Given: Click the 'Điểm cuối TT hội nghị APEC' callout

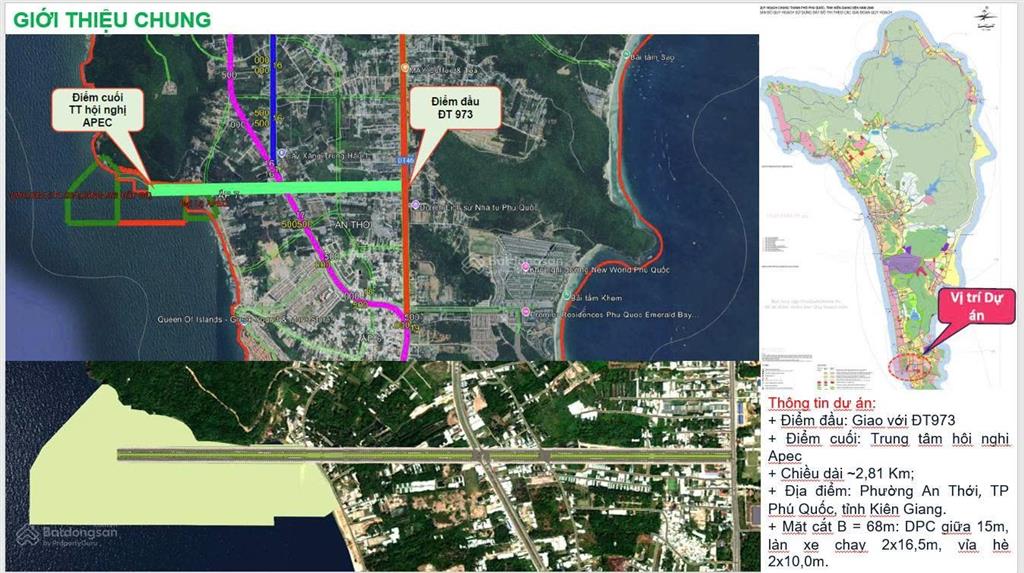Looking at the screenshot, I should (99, 112).
